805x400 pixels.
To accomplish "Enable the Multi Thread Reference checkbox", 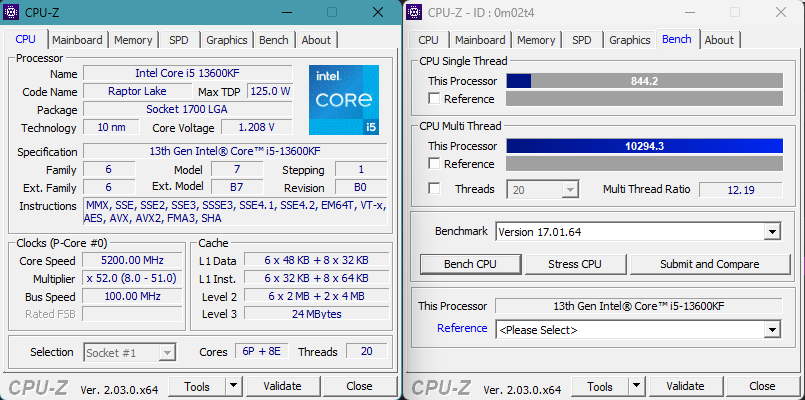I will (x=434, y=164).
